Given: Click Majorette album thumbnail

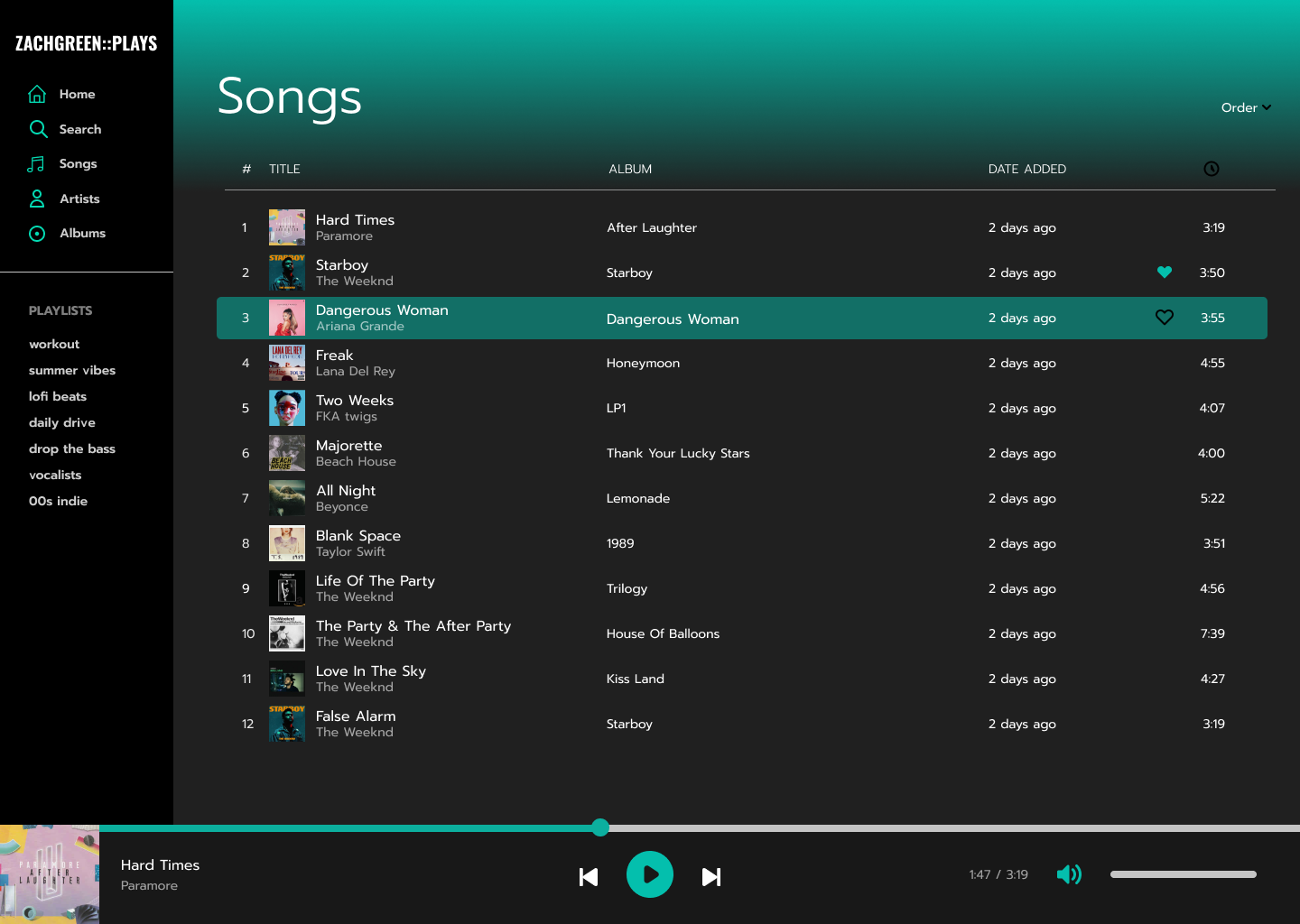Looking at the screenshot, I should pos(287,453).
